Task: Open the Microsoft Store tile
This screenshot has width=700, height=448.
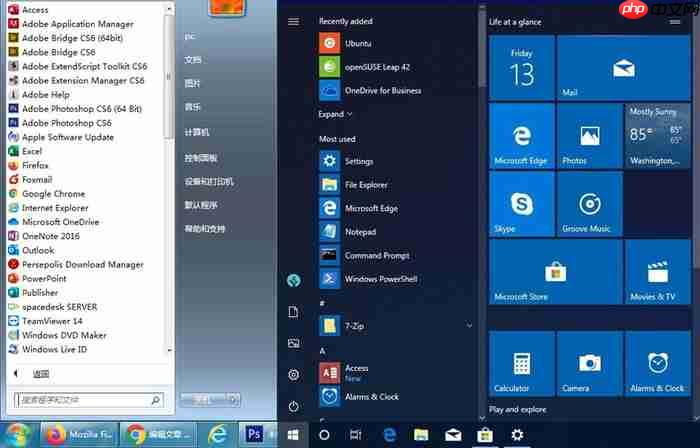Action: [556, 272]
